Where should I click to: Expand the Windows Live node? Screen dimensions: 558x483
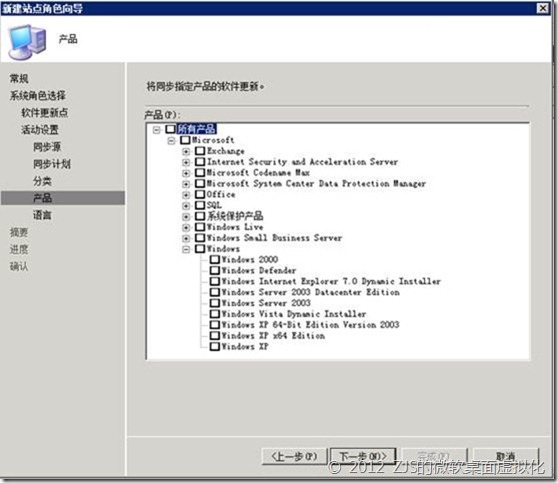tap(186, 228)
